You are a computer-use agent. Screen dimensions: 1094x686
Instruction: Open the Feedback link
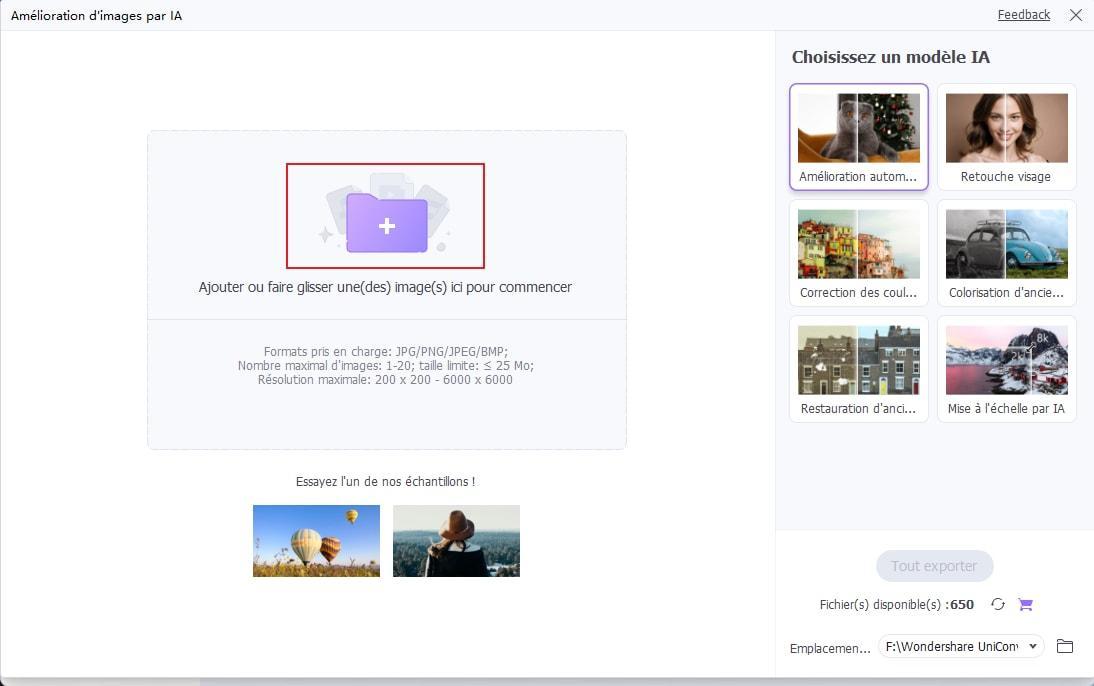[1024, 15]
